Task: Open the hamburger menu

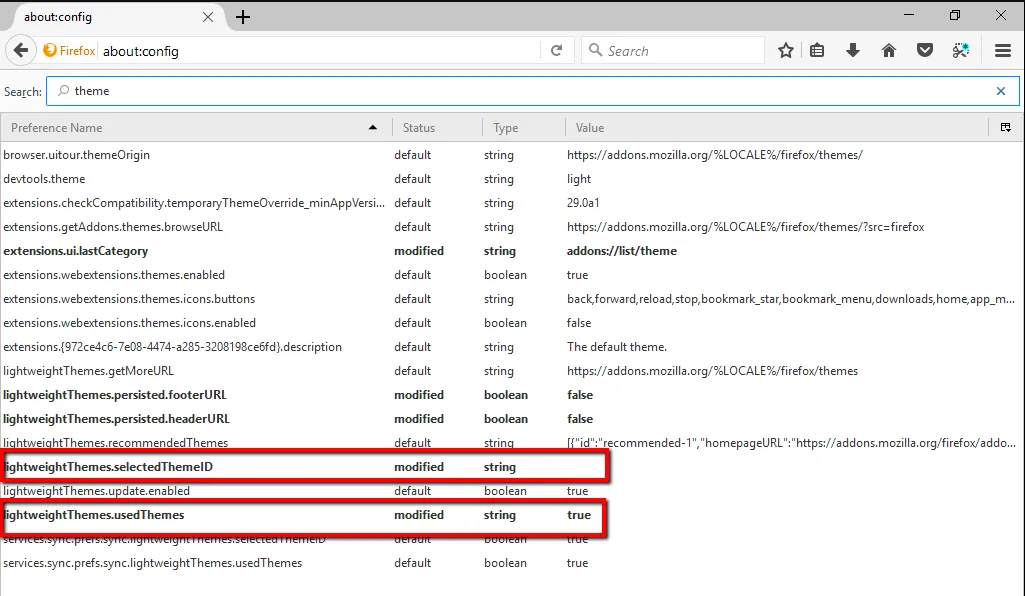Action: (x=1003, y=50)
